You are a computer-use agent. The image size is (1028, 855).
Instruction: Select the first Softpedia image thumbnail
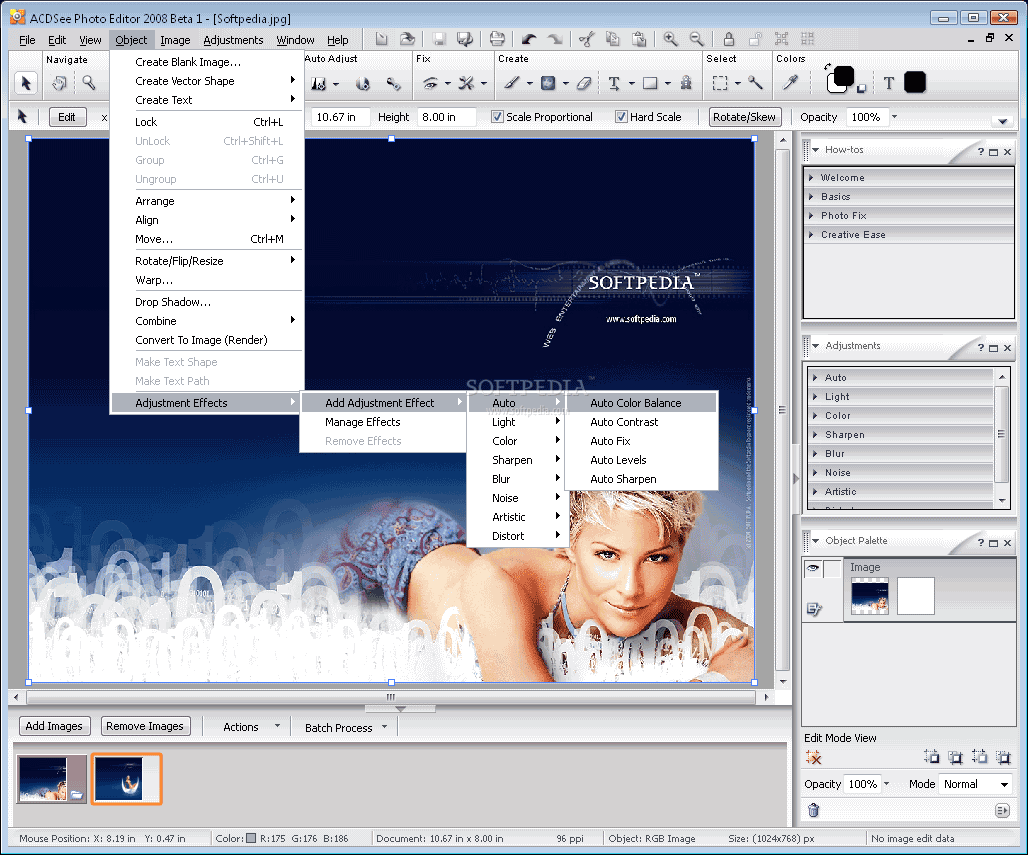(52, 778)
